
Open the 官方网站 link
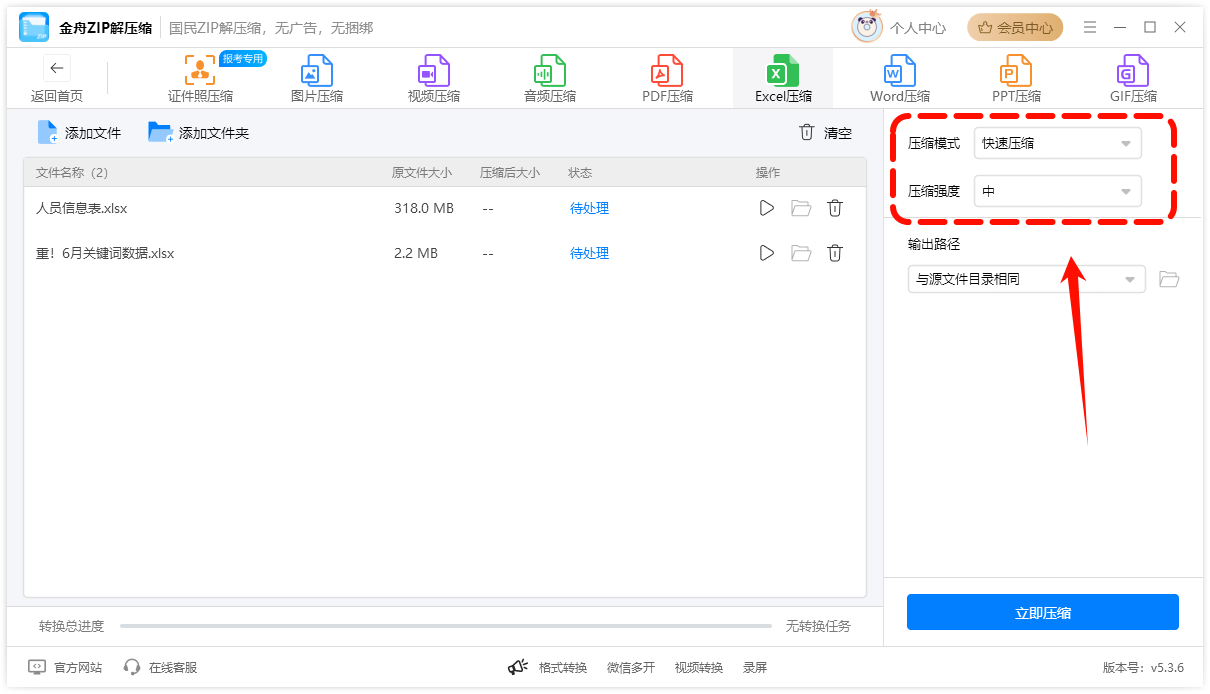[65, 667]
